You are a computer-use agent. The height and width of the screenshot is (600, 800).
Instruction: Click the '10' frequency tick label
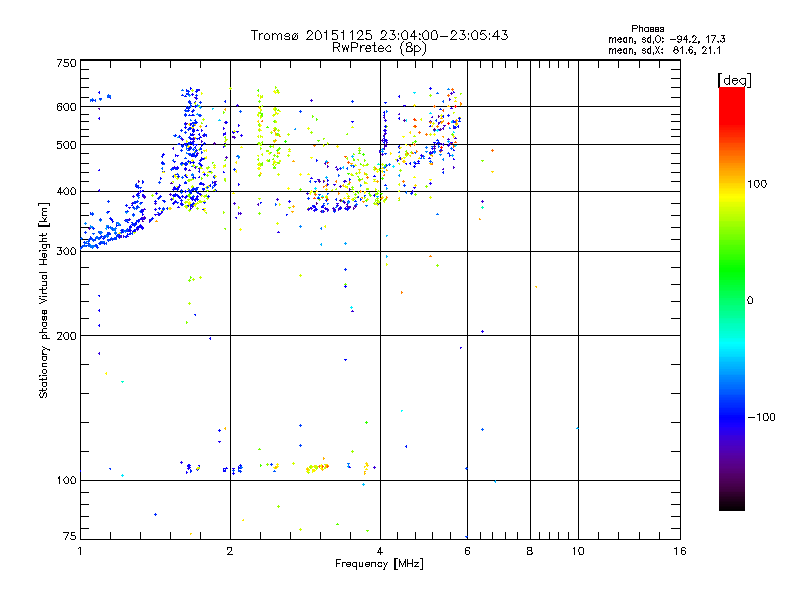pos(578,551)
